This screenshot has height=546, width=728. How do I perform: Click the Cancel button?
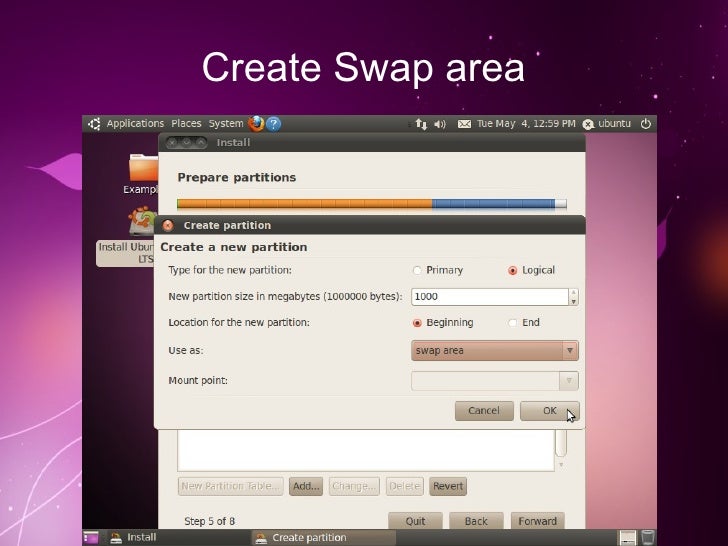coord(484,411)
